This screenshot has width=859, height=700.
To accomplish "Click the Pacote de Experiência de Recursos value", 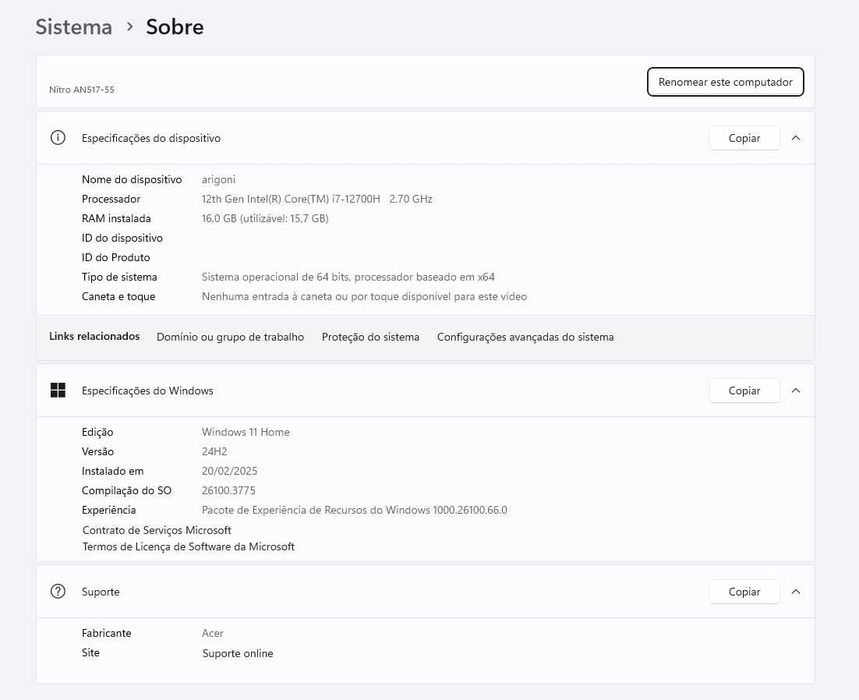I will click(x=354, y=510).
